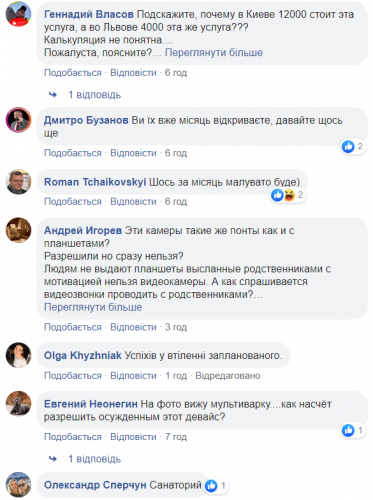Expand Геннадий Власов comment with Переглянути більше
Image resolution: width=373 pixels, height=500 pixels.
(214, 53)
